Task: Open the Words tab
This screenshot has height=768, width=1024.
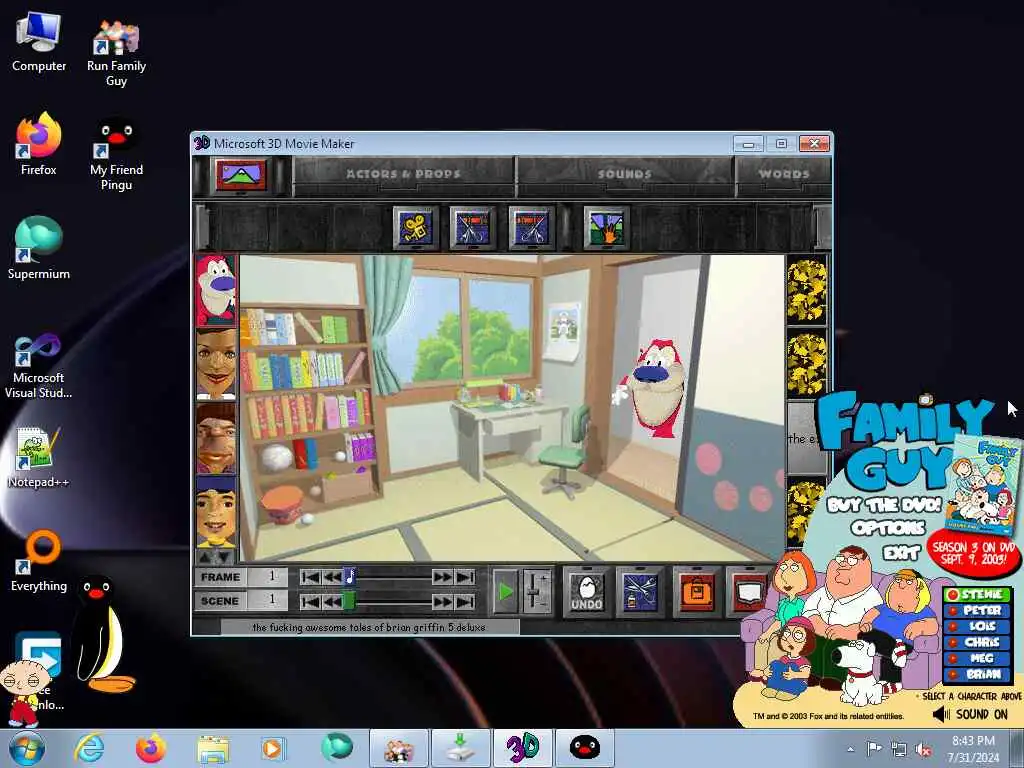Action: pyautogui.click(x=784, y=174)
